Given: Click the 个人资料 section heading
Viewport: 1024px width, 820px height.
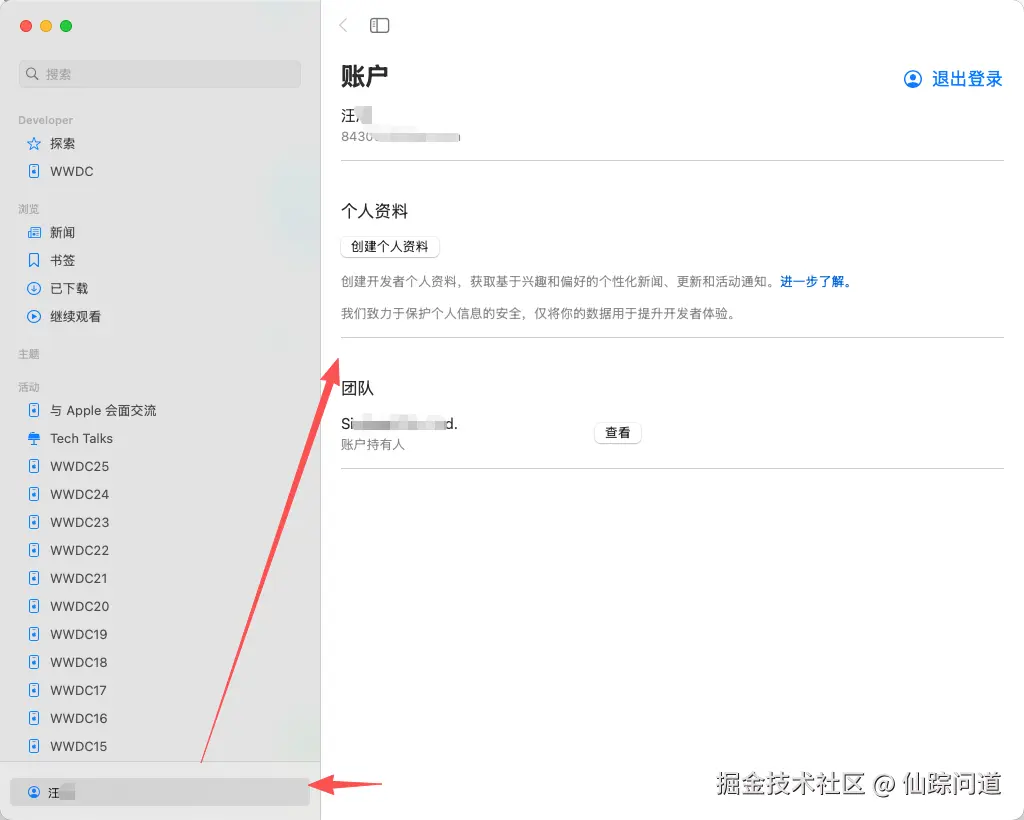Looking at the screenshot, I should (374, 211).
